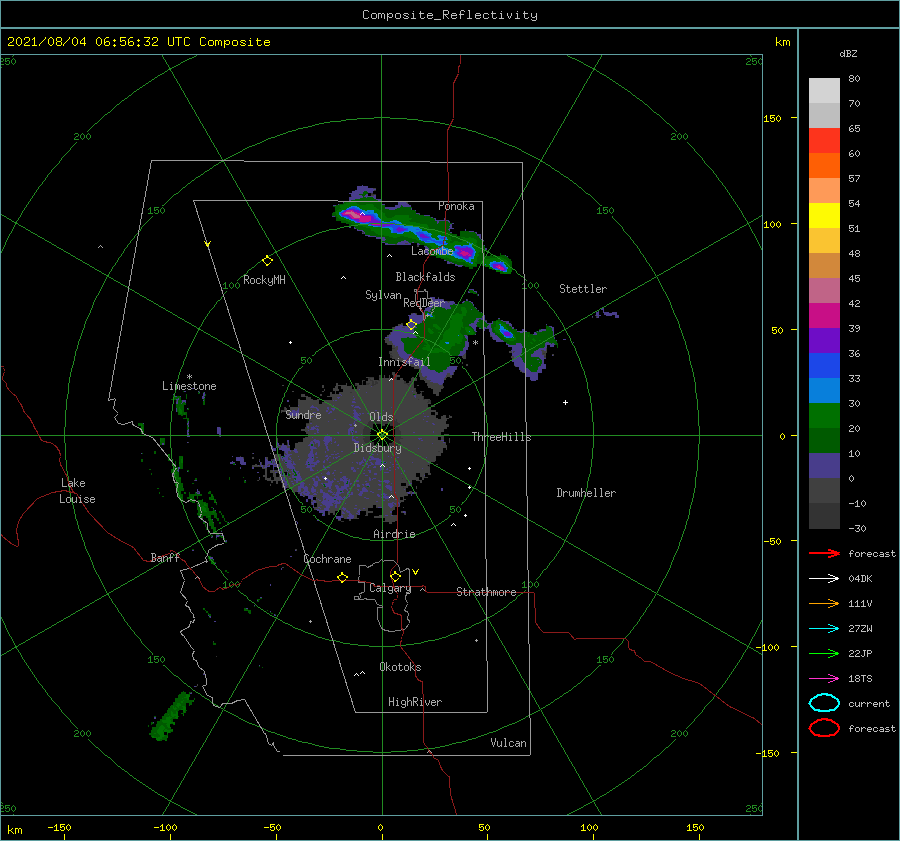
Task: Select the 65 dBZ red color swatch
Action: 824,141
